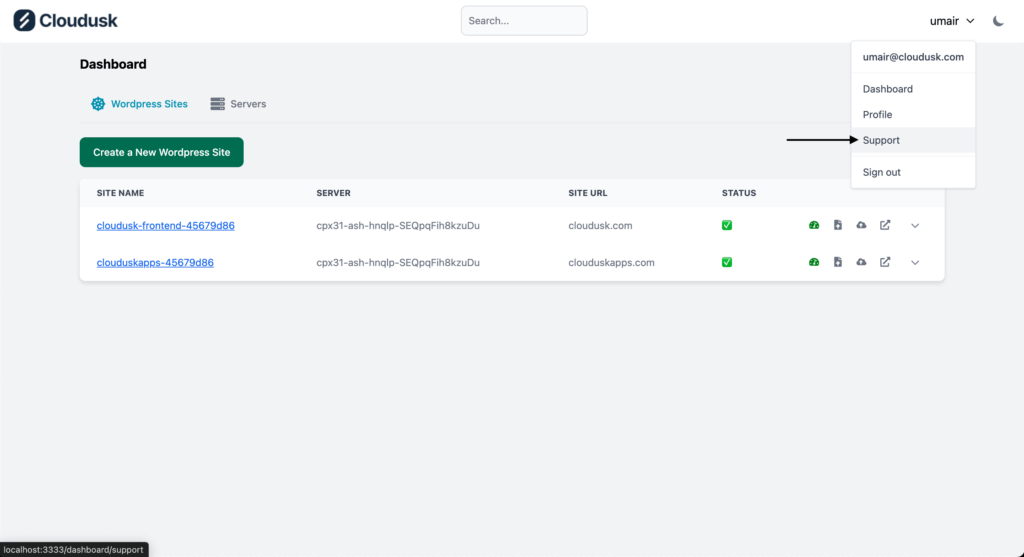Open clouduskapps site via external link icon

tap(885, 262)
